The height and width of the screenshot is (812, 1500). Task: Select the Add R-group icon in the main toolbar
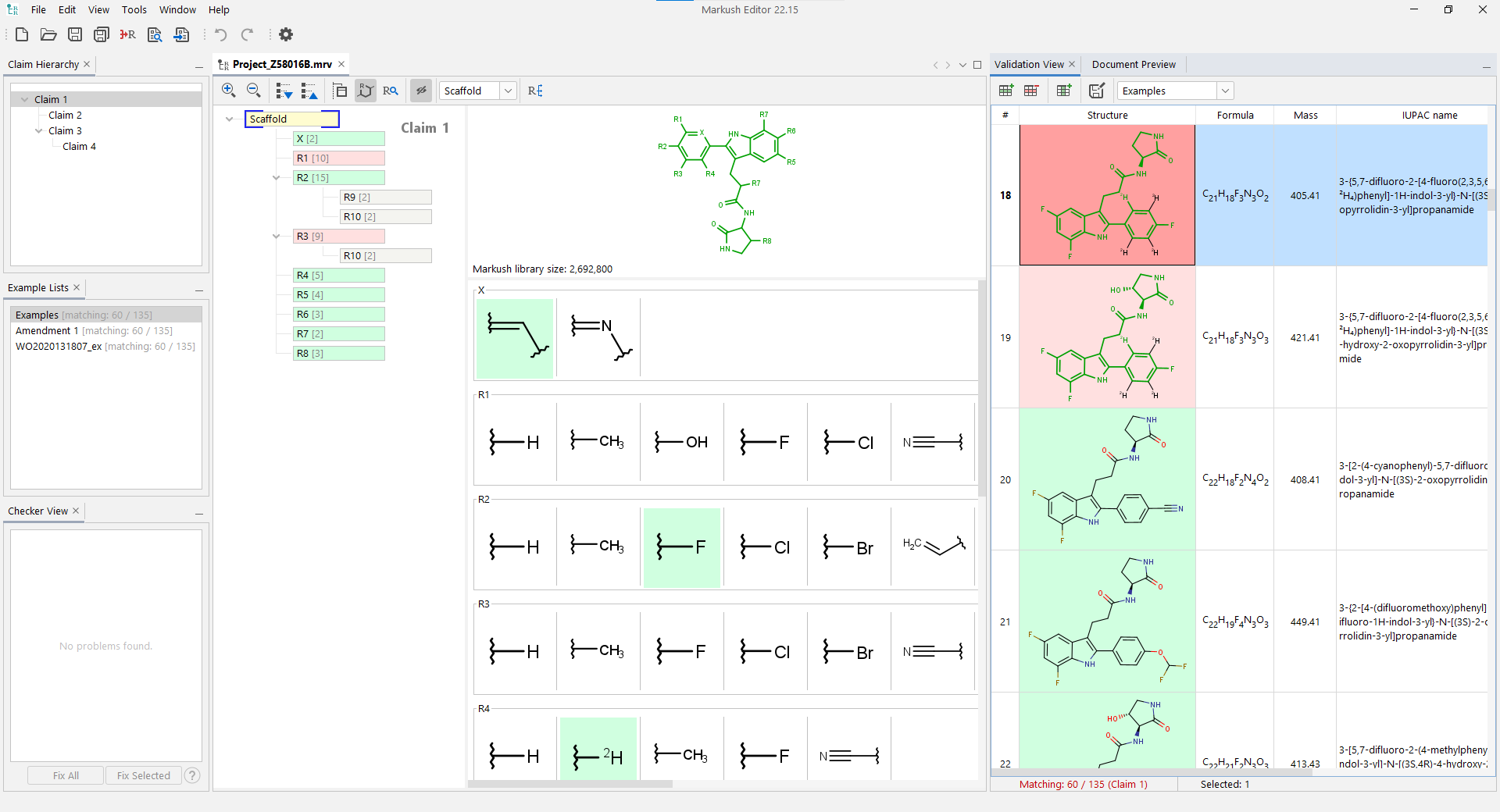coord(127,34)
